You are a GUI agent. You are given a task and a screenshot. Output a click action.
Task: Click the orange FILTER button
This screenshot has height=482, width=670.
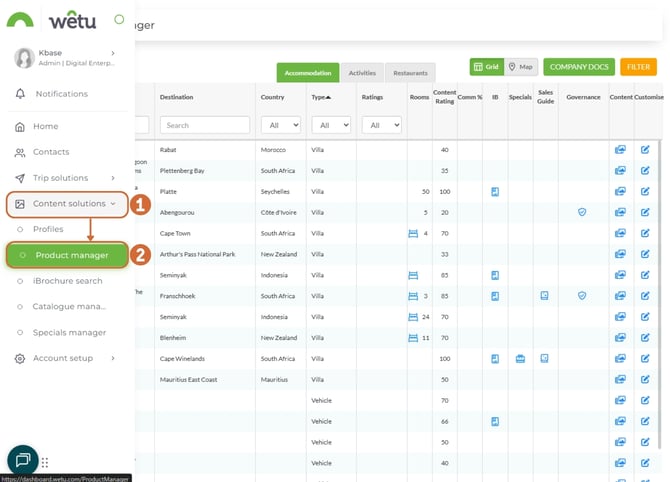click(638, 67)
